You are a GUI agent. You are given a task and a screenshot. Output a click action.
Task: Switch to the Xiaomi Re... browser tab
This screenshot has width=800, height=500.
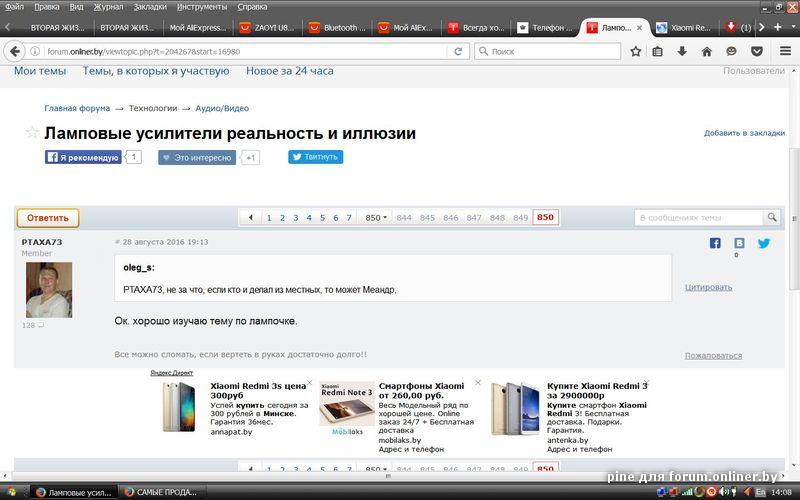pos(684,28)
